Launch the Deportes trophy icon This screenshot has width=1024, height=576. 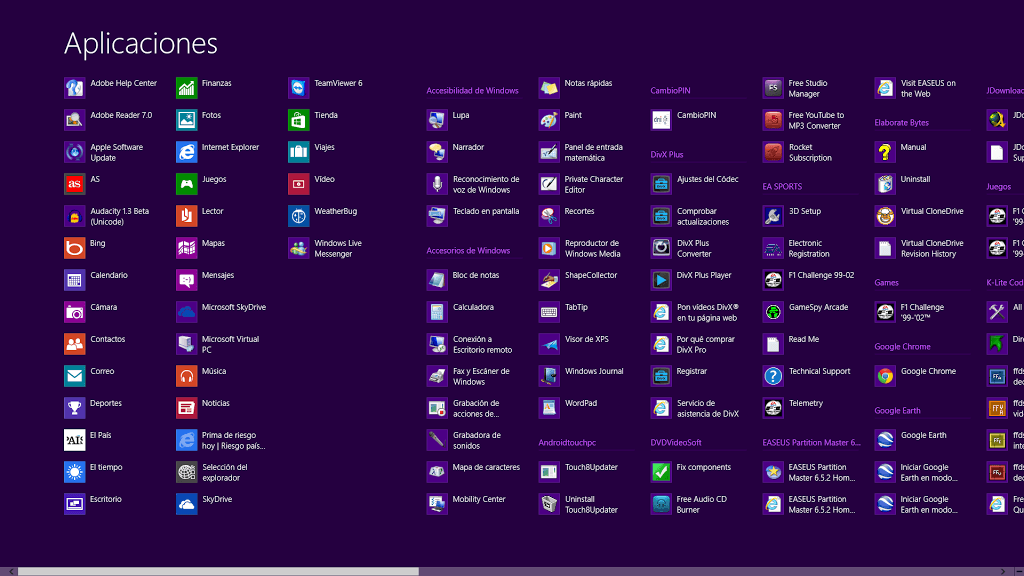tap(74, 408)
